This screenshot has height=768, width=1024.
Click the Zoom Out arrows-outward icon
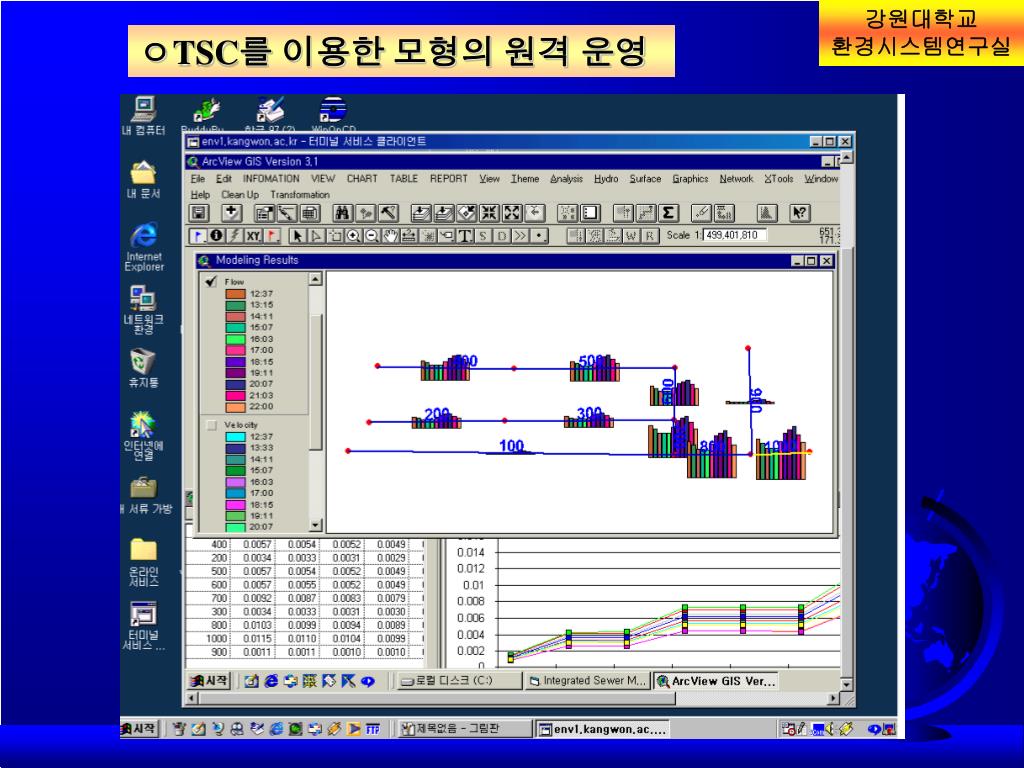(x=512, y=213)
